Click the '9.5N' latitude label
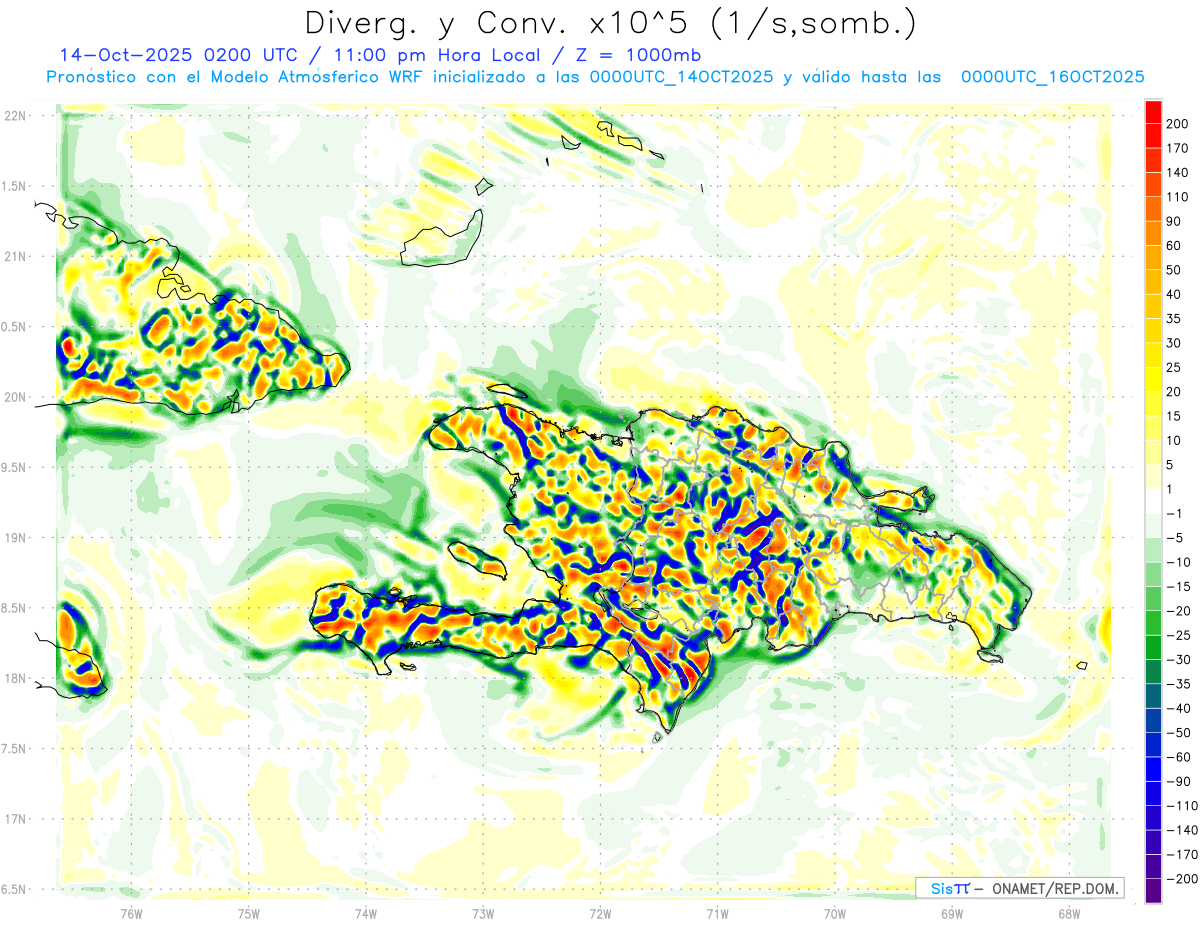Image resolution: width=1200 pixels, height=927 pixels. point(14,467)
